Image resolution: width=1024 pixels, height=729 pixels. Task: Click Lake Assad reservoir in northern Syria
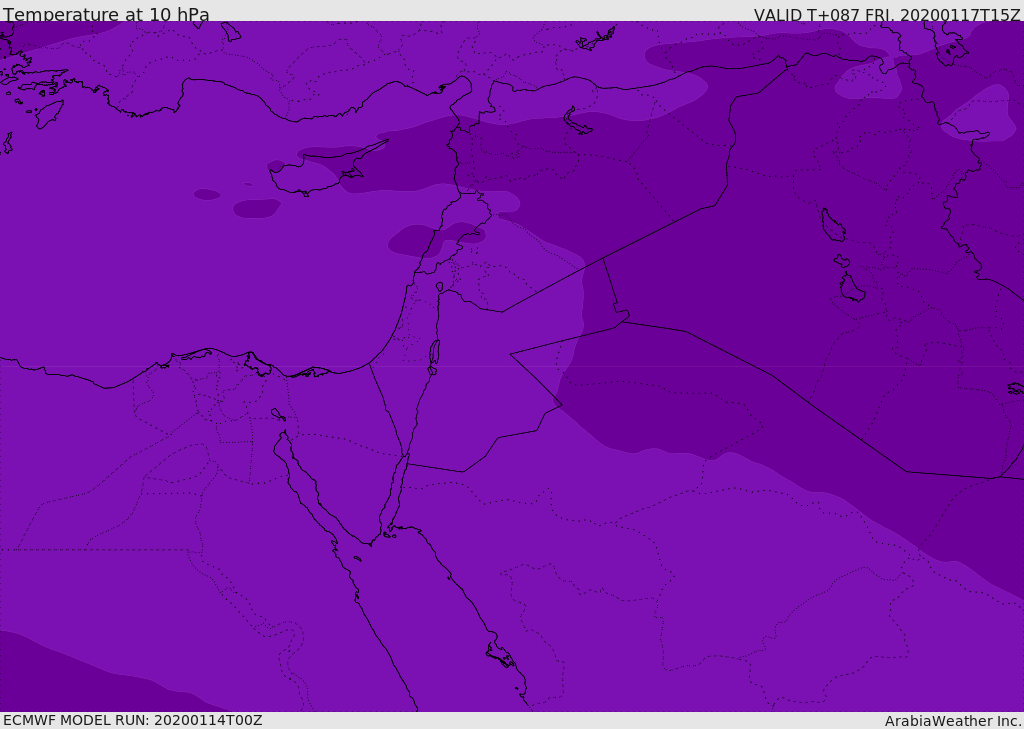577,122
